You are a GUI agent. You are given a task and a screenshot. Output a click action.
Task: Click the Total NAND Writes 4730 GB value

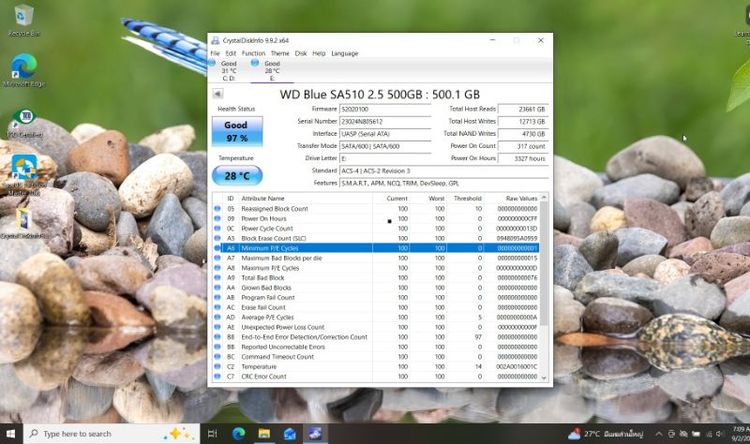[523, 134]
